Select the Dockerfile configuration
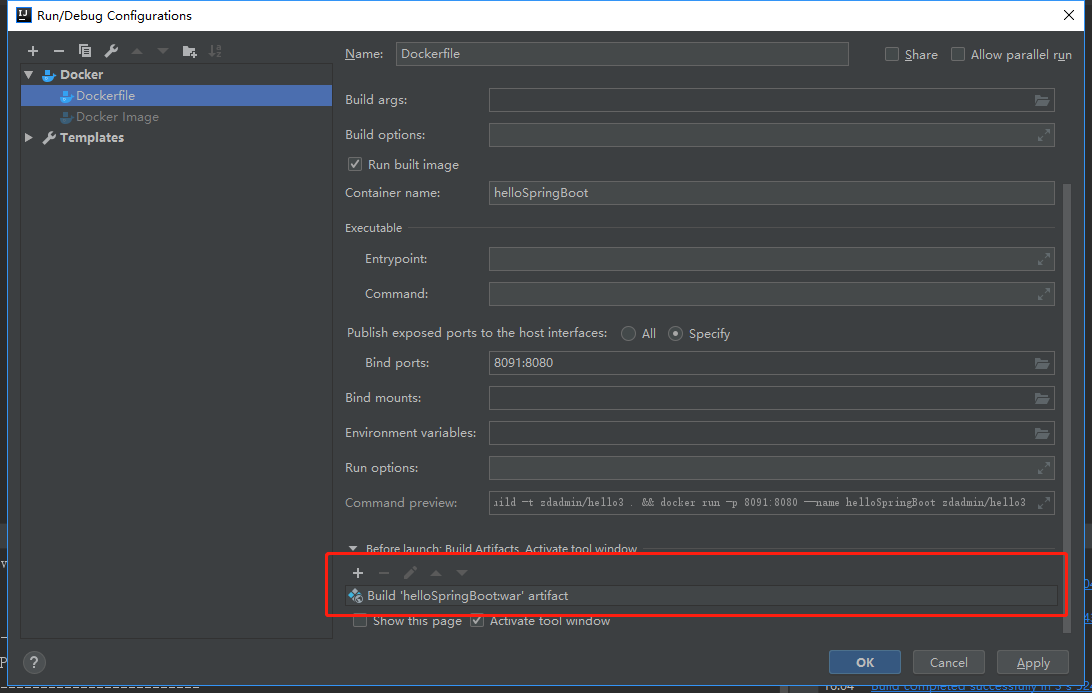Image resolution: width=1092 pixels, height=693 pixels. pyautogui.click(x=176, y=95)
